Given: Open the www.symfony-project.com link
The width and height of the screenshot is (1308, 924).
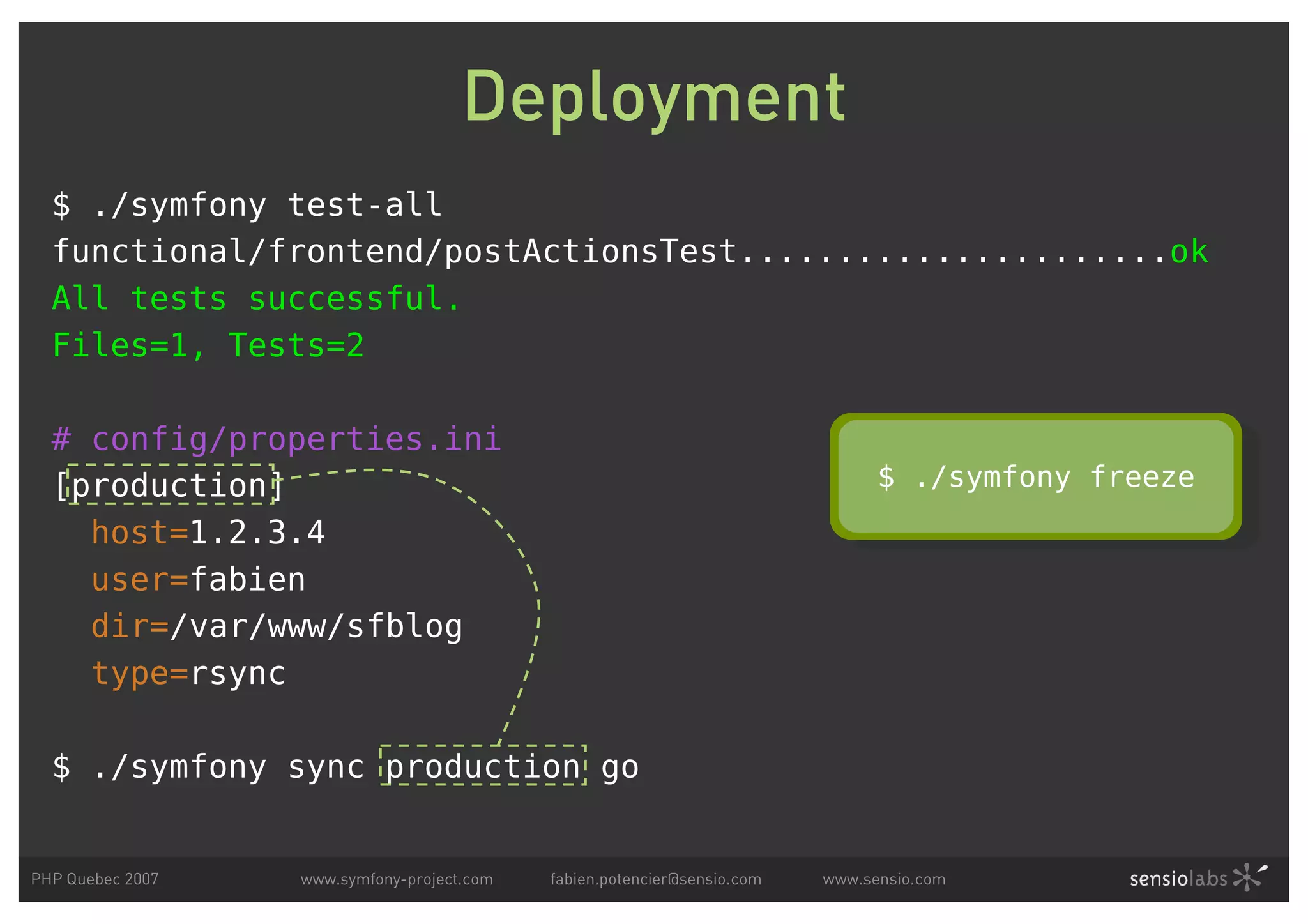Looking at the screenshot, I should click(397, 880).
